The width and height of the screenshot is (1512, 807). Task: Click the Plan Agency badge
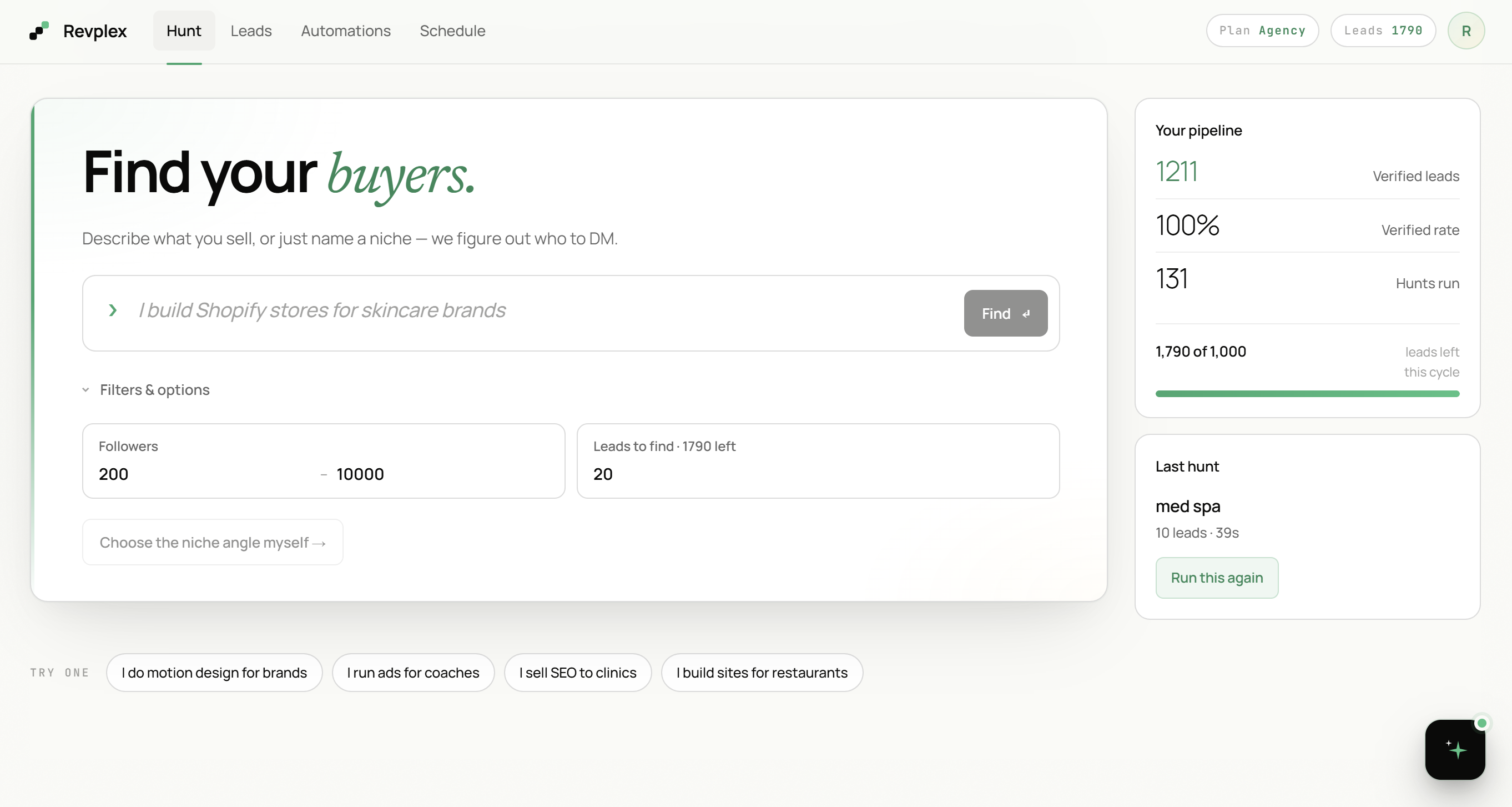tap(1262, 31)
